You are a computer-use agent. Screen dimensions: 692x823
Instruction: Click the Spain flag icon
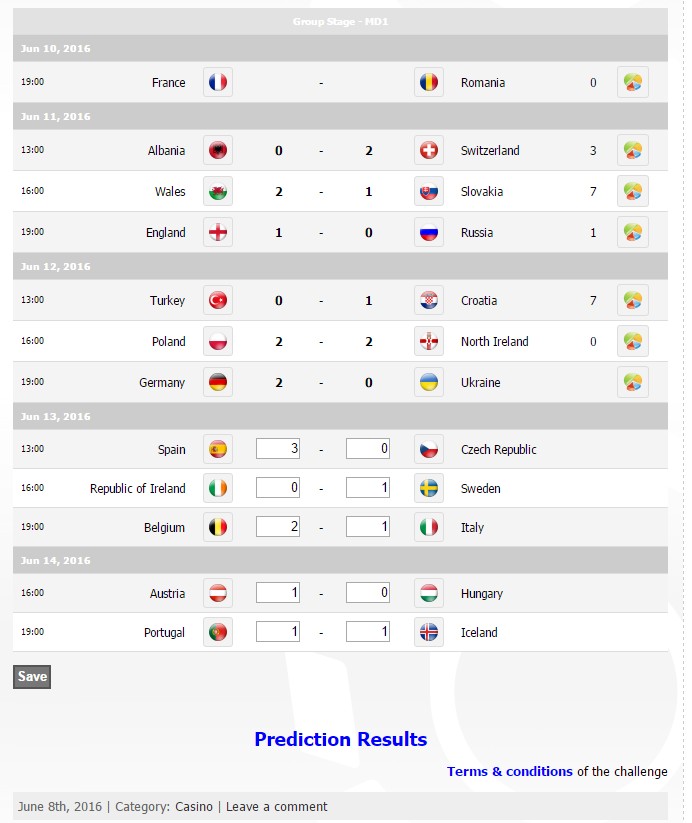click(217, 449)
